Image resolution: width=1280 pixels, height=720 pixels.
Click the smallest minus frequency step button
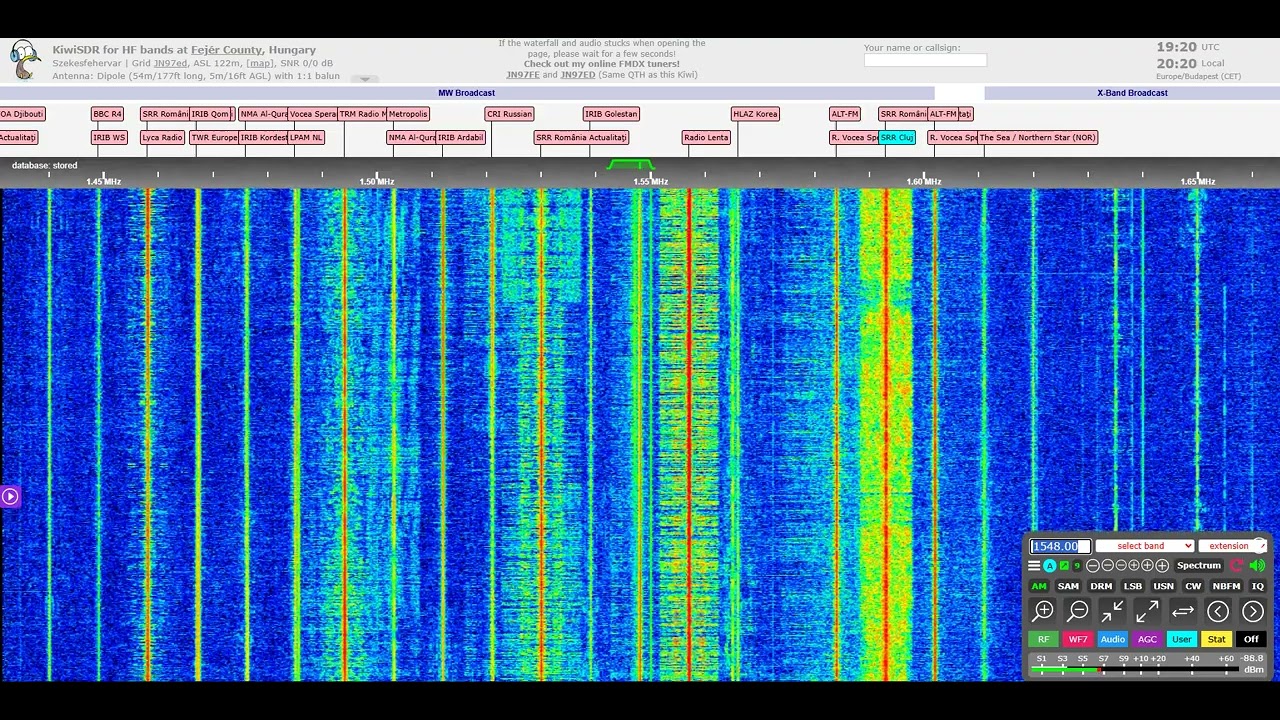1121,566
